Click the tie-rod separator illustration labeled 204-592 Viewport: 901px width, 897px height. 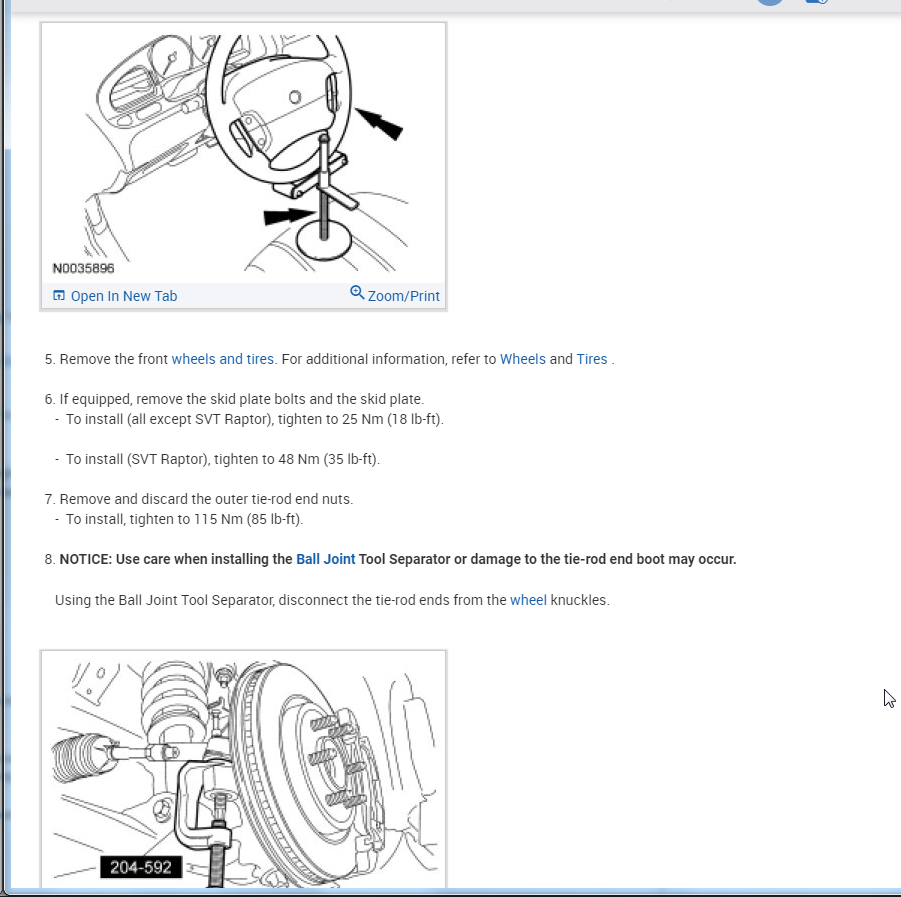(243, 770)
